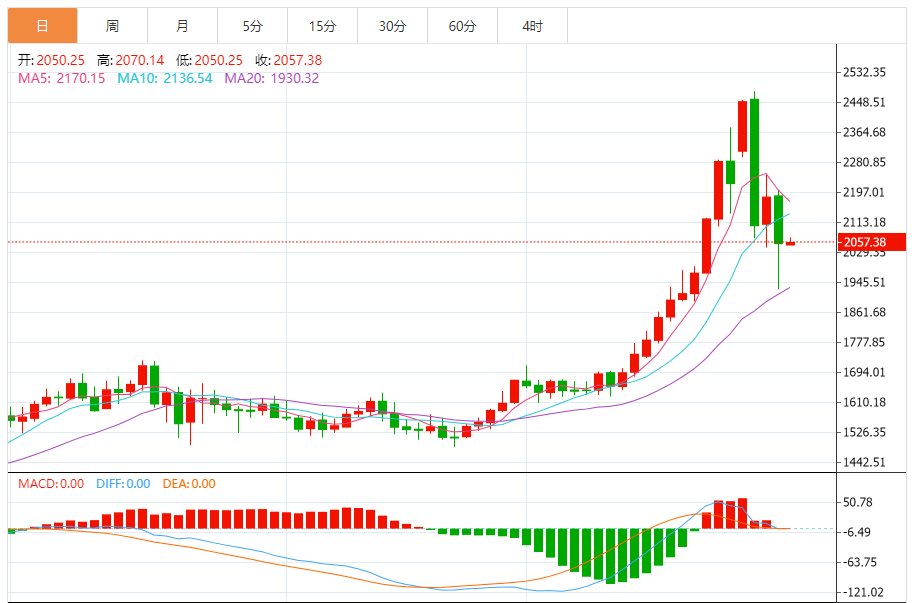Screen dimensions: 912x603
Task: Click the MA10: 2136.54 legend label
Action: [165, 78]
